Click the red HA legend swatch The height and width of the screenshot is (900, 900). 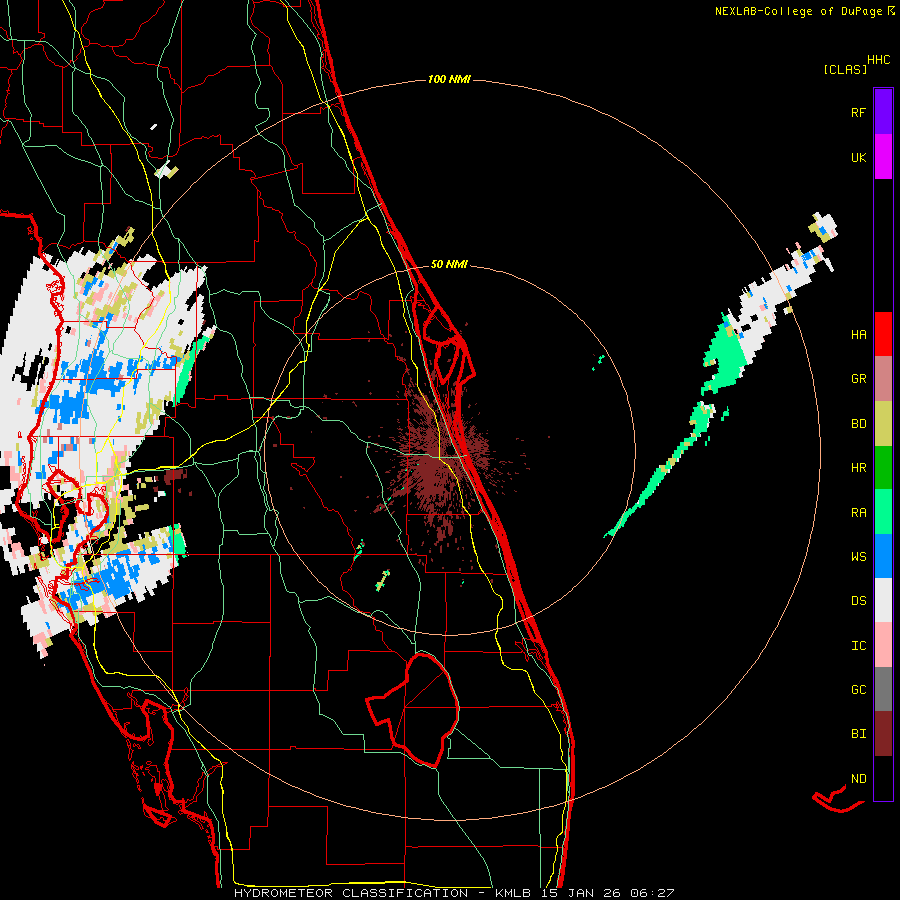click(x=883, y=334)
